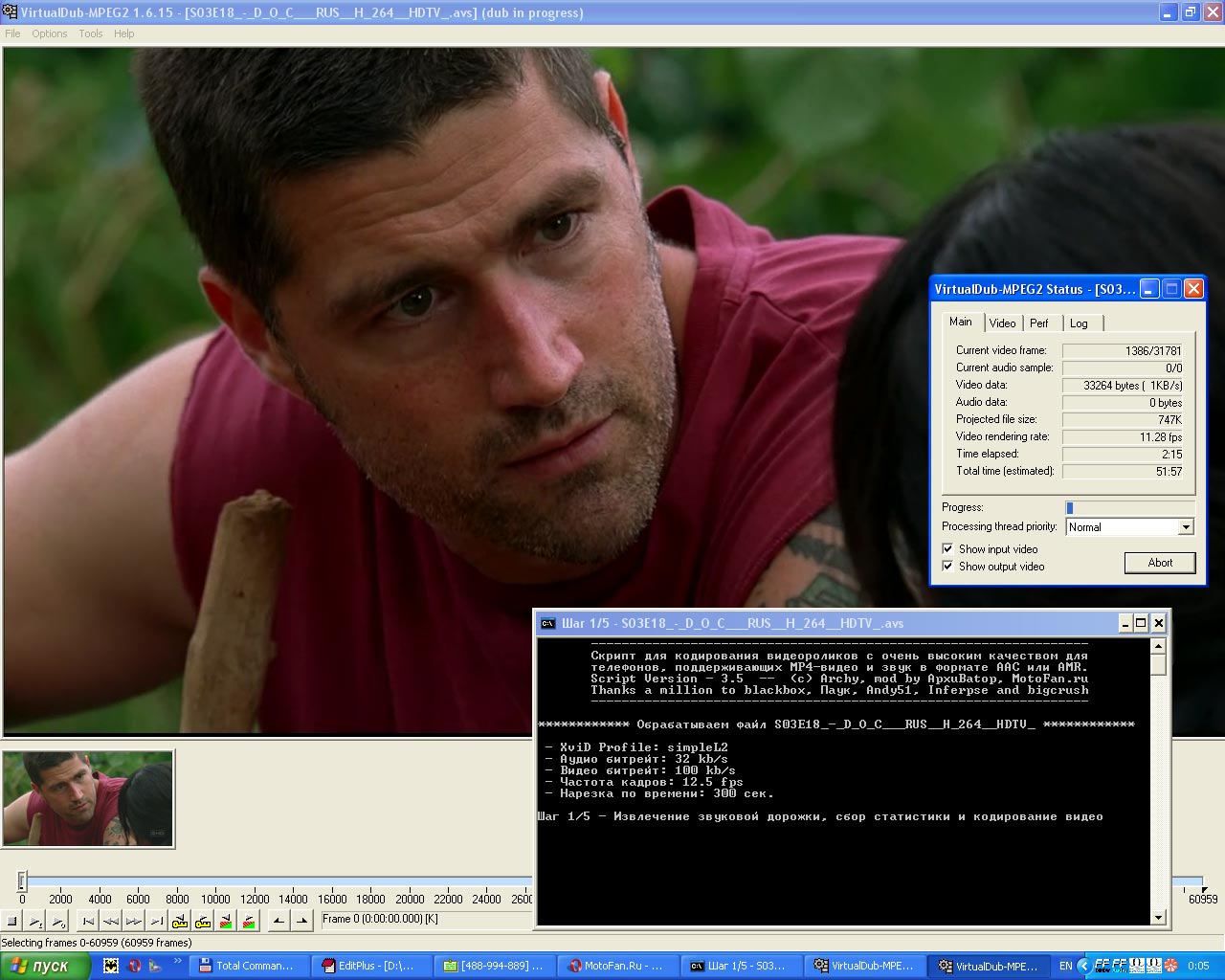Click the Video rendering rate 11.28 fps value
The width and height of the screenshot is (1225, 980).
pyautogui.click(x=1123, y=437)
